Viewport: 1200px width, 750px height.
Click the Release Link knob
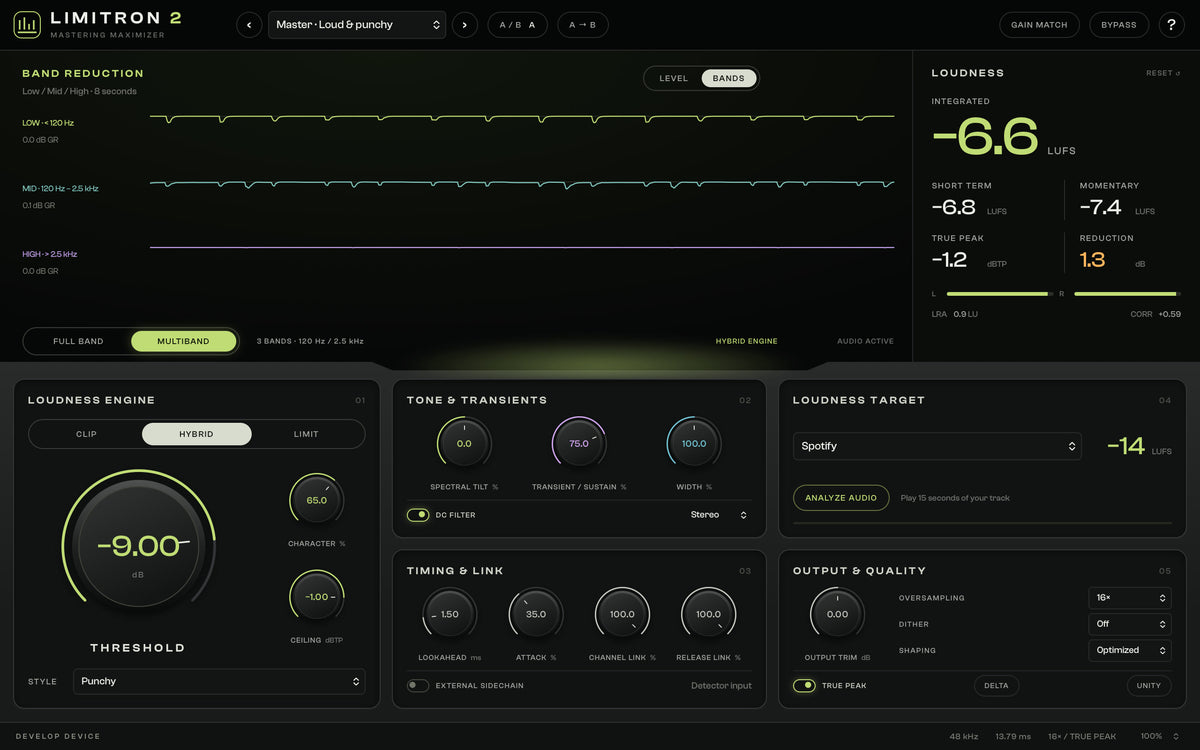[708, 614]
